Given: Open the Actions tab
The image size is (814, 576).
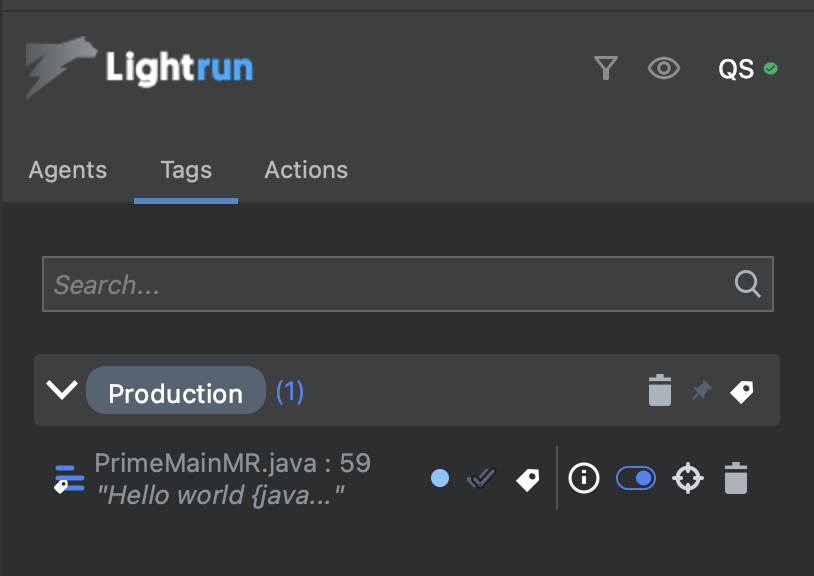Looking at the screenshot, I should coord(306,170).
